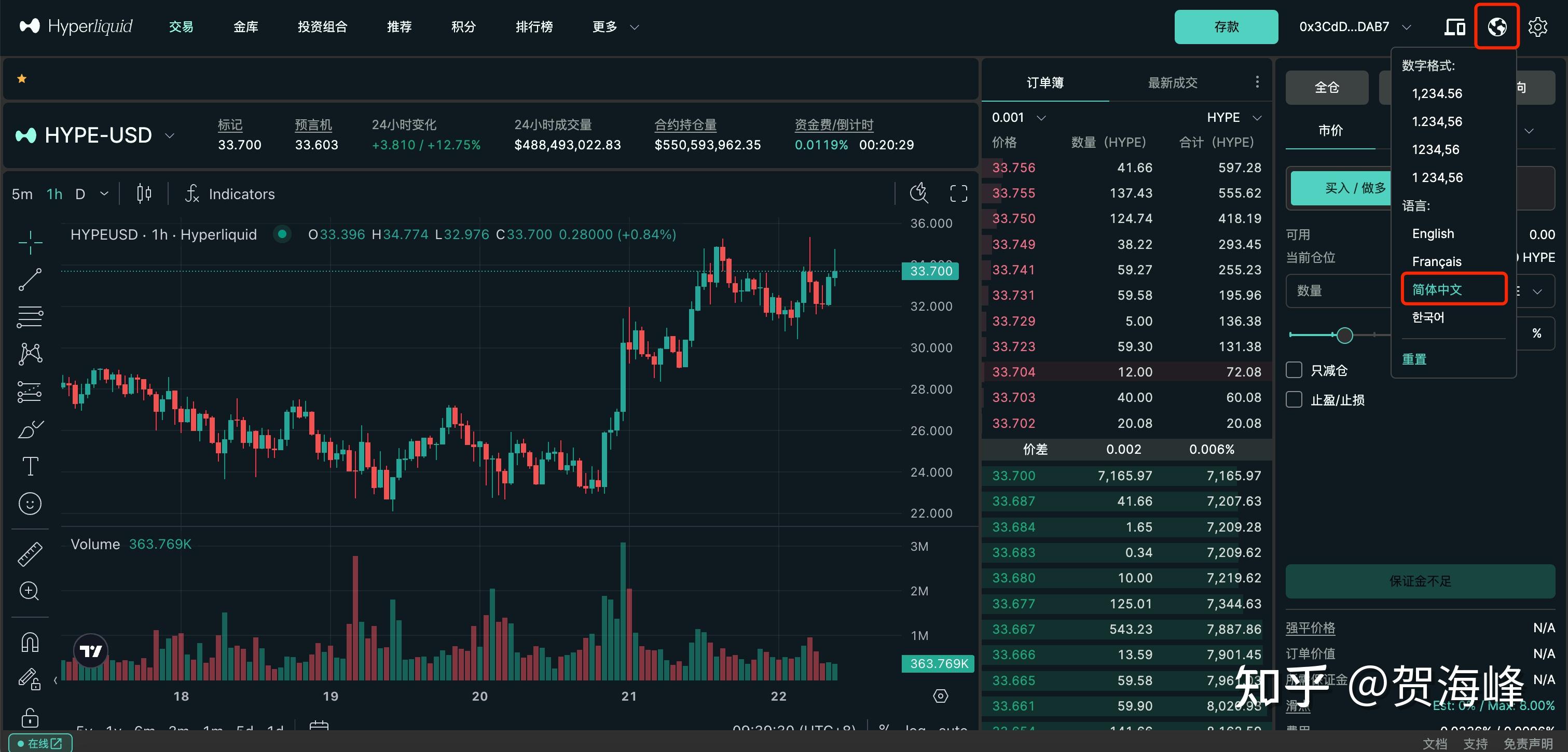Click the 在线 status link
The image size is (1568, 752).
[x=40, y=744]
